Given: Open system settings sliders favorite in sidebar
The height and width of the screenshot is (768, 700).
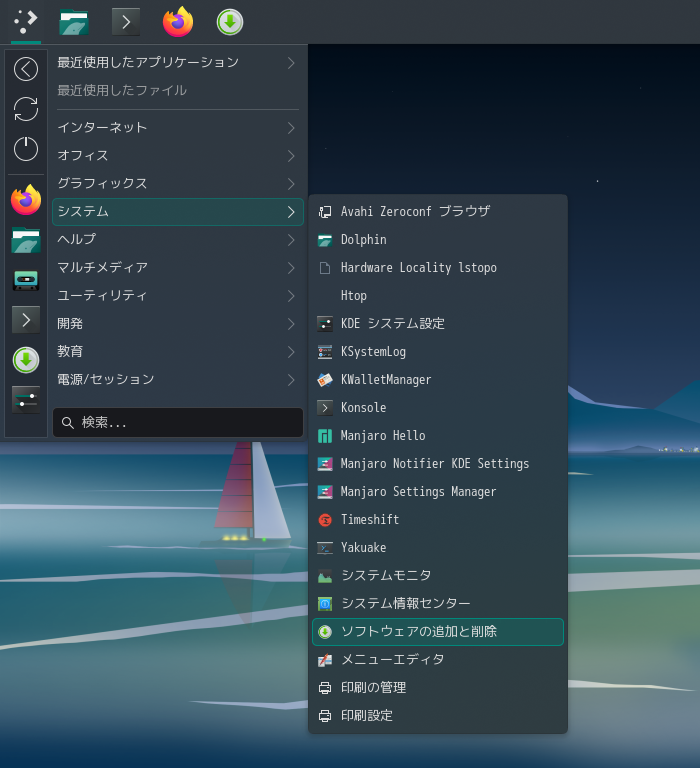Looking at the screenshot, I should 26,400.
